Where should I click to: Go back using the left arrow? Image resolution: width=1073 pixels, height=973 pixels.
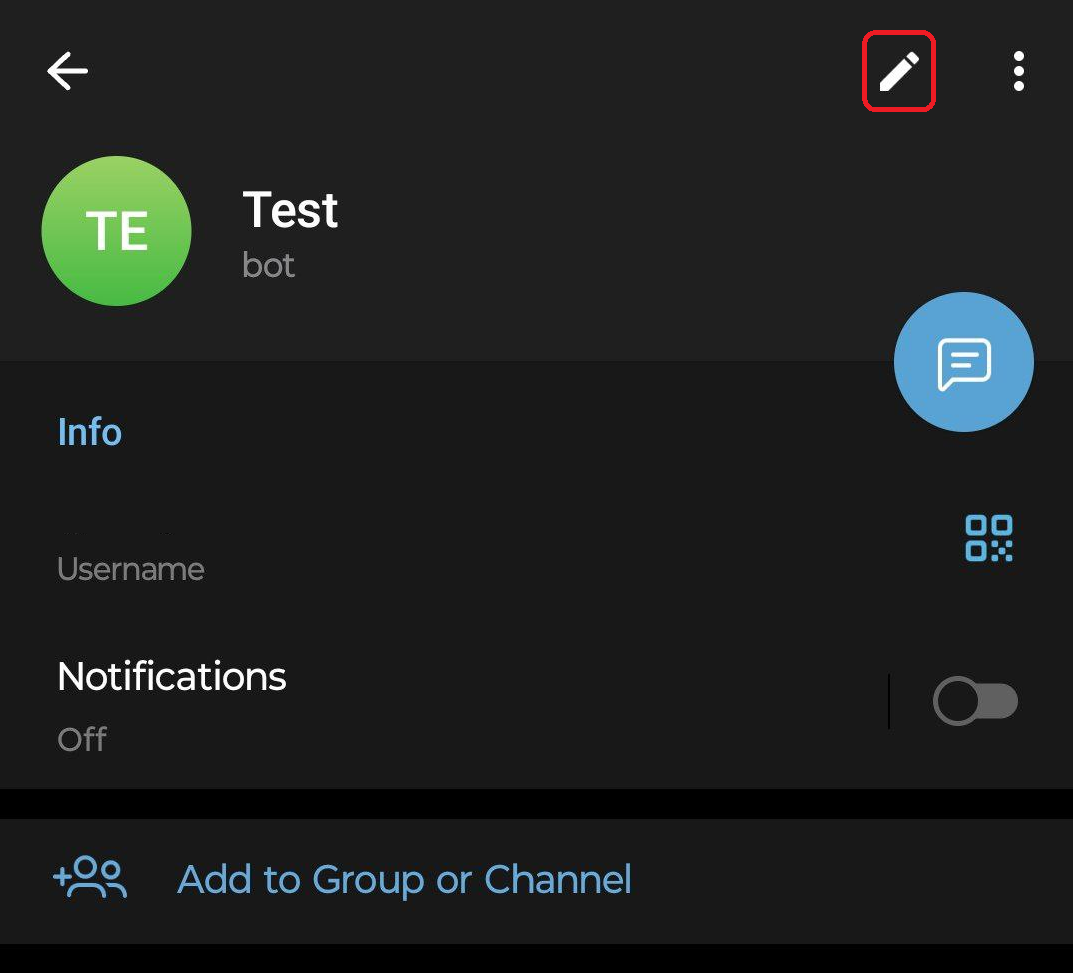pos(67,71)
